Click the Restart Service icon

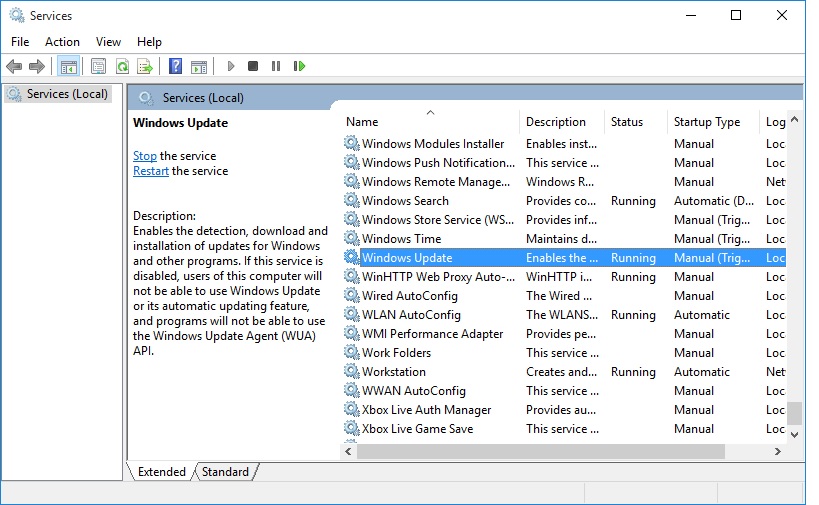tap(299, 66)
